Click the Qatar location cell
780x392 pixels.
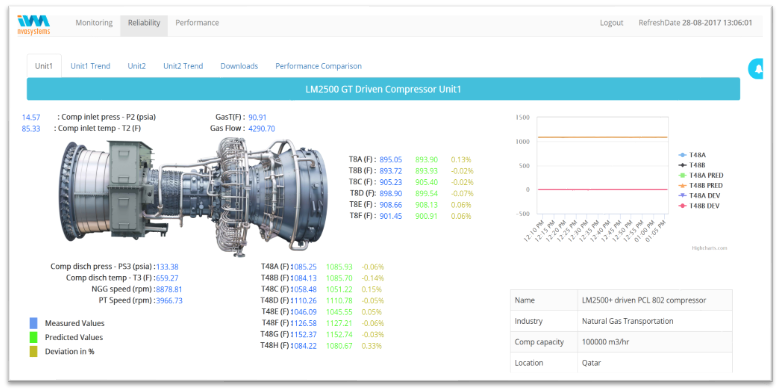655,363
